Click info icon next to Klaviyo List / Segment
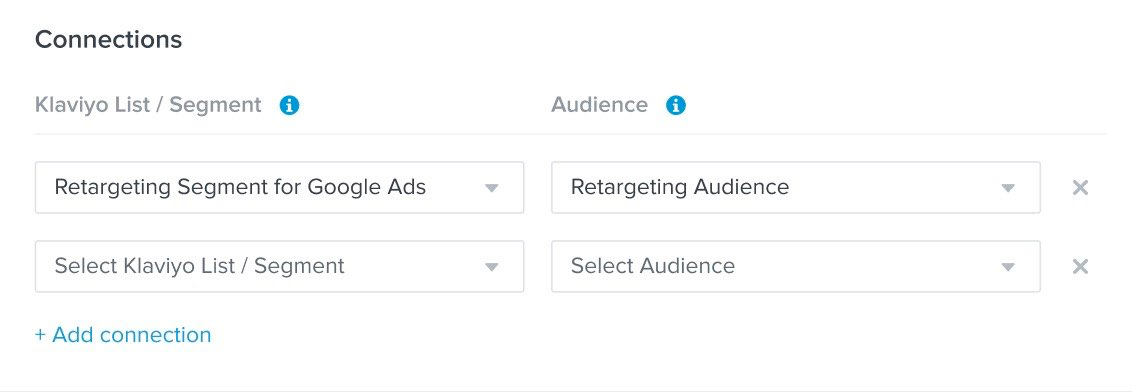Viewport: 1132px width, 392px height. coord(289,105)
